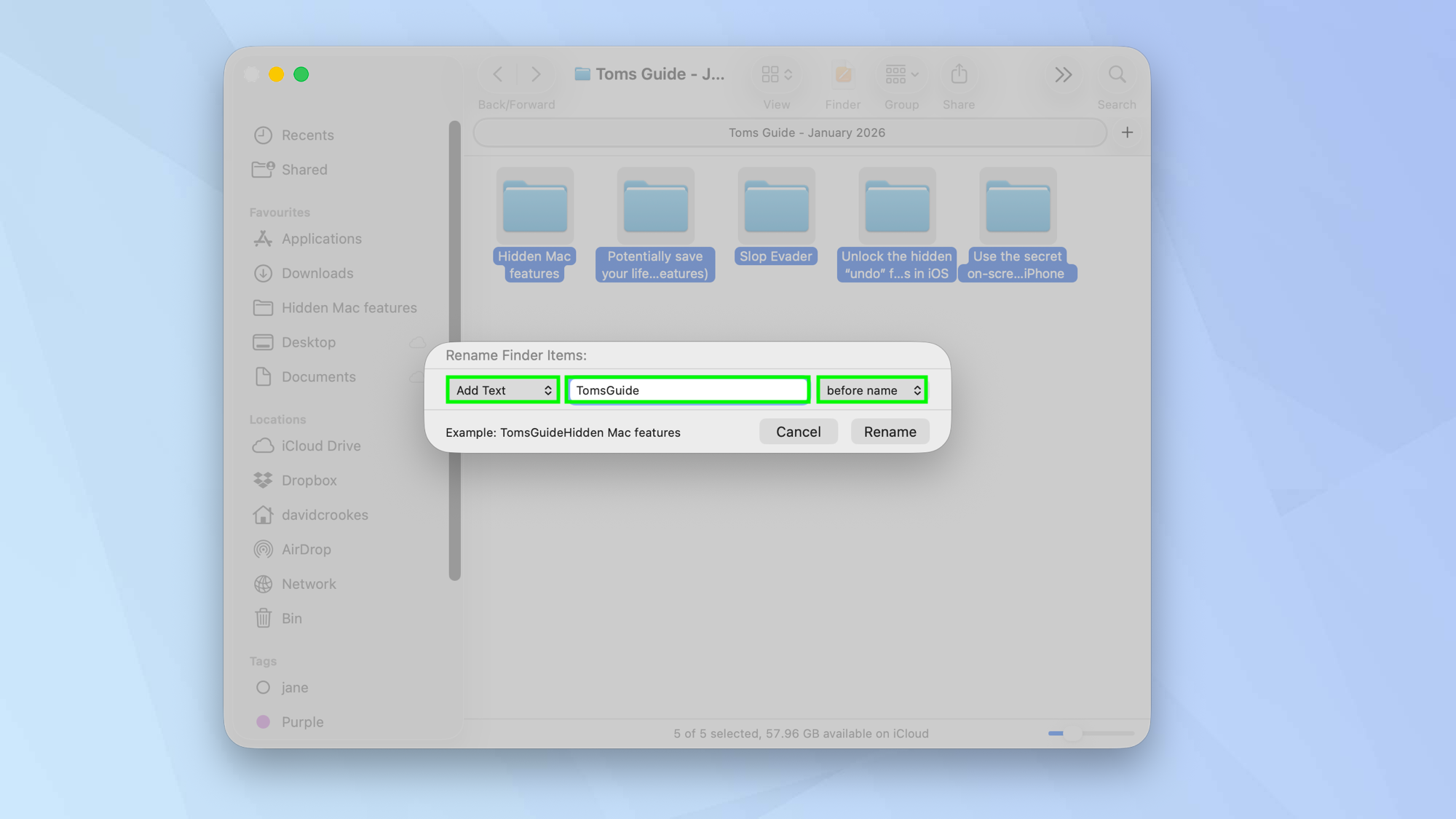Select the Purple tag in the sidebar
The image size is (1456, 819).
click(x=302, y=721)
